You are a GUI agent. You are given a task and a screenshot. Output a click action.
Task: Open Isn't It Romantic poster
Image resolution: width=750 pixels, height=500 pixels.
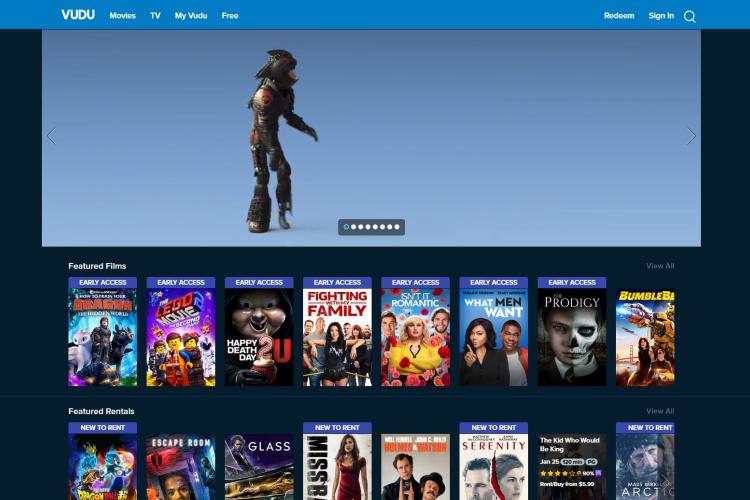tap(415, 332)
